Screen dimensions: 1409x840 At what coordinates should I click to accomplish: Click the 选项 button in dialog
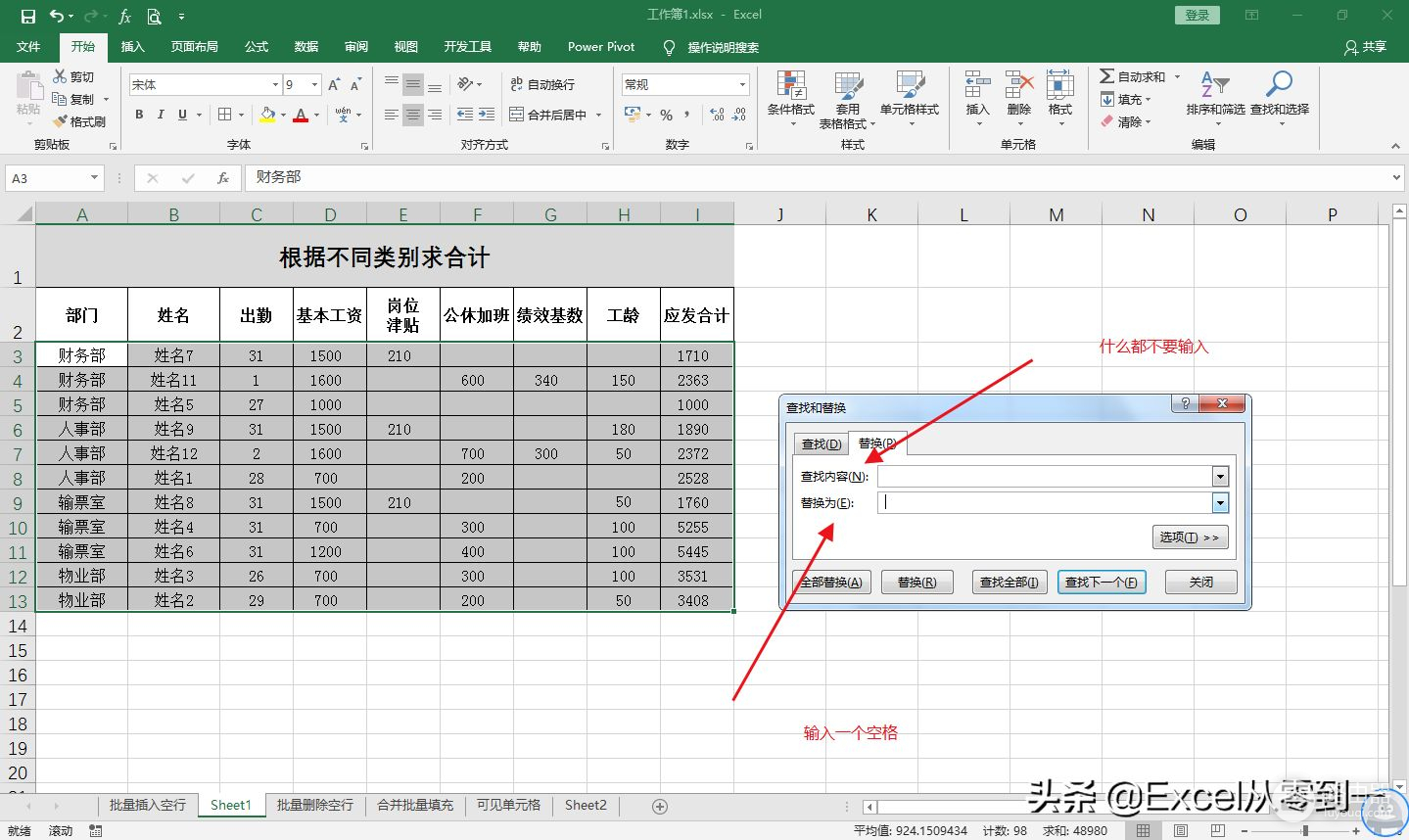1189,537
